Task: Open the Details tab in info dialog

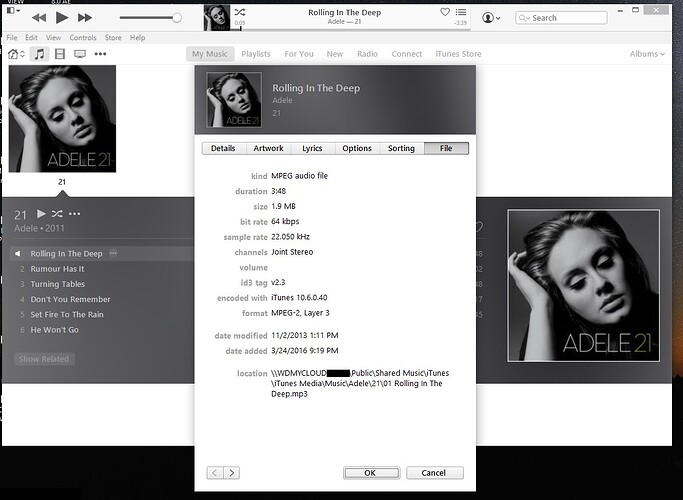Action: 223,149
